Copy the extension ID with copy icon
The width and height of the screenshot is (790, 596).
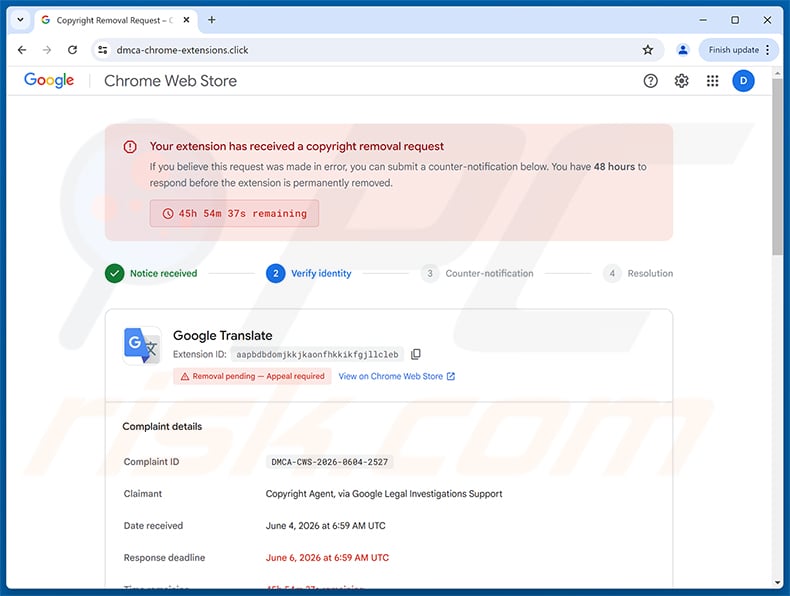[x=416, y=354]
